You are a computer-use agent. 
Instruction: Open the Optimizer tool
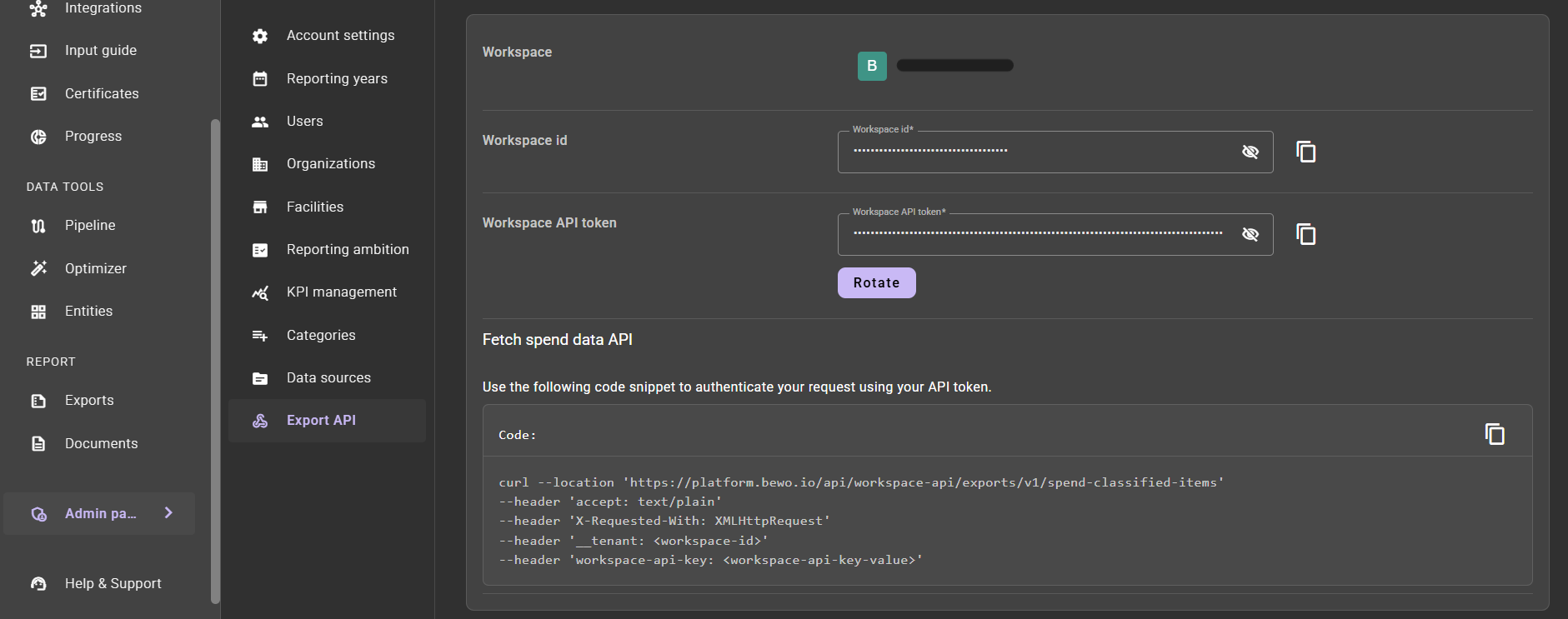coord(96,268)
